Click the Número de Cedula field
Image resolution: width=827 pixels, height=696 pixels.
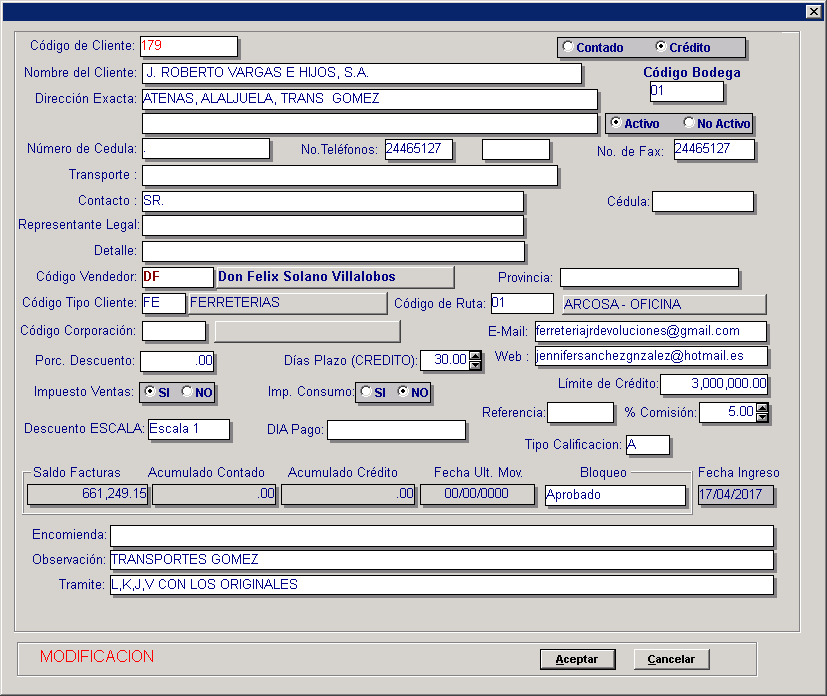pos(206,149)
